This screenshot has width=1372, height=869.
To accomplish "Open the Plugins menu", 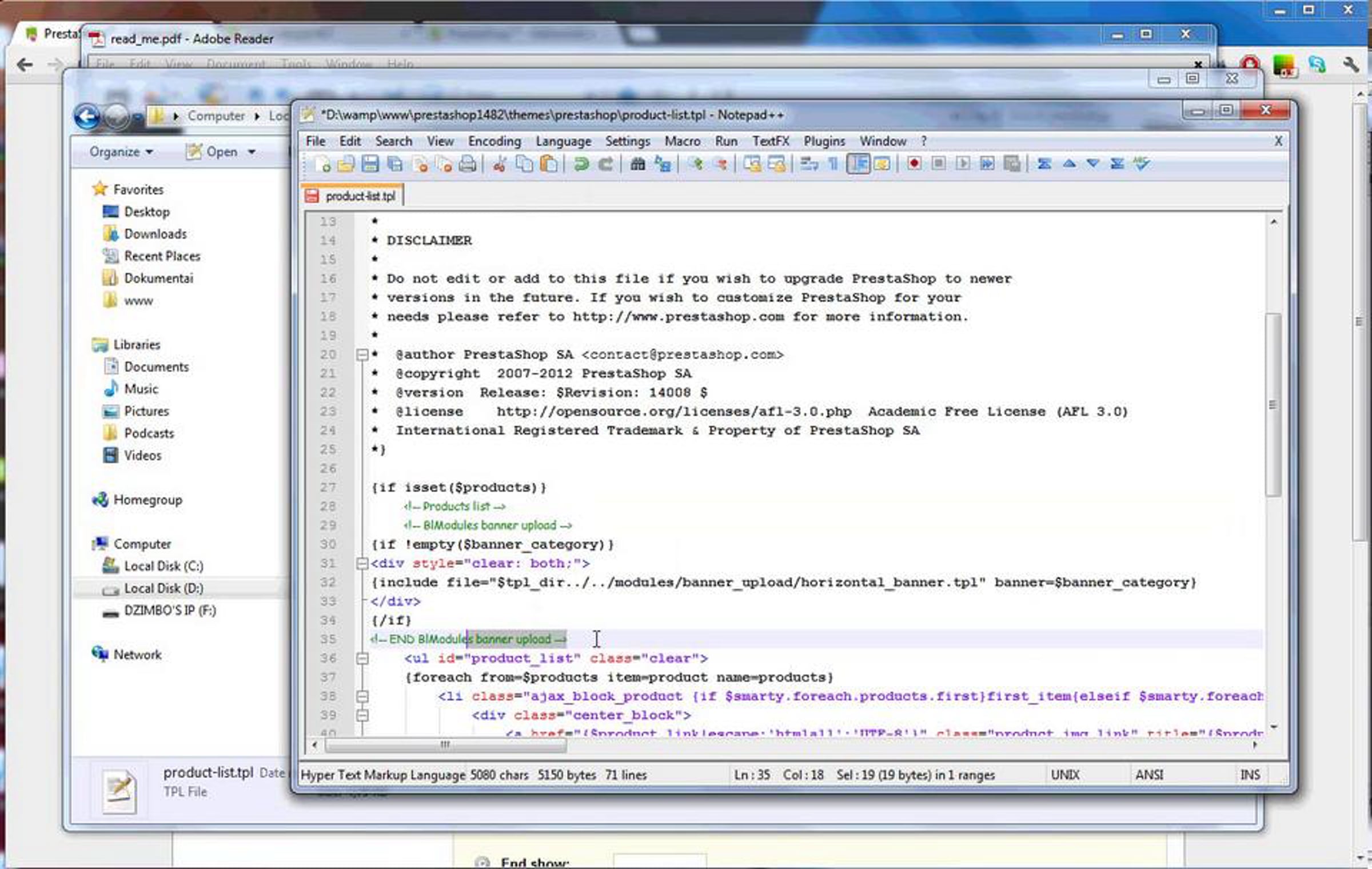I will 824,141.
